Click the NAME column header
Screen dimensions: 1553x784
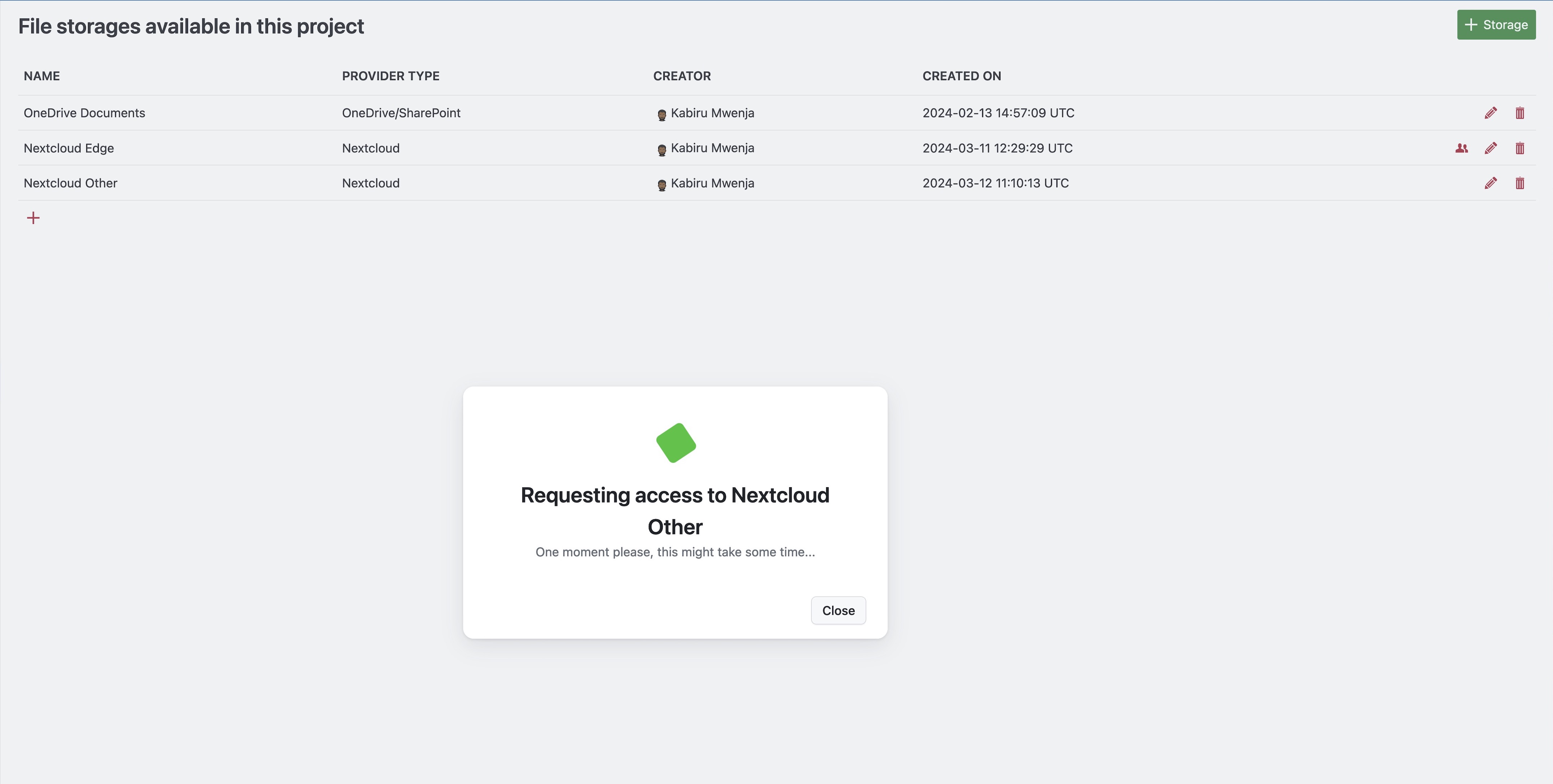click(41, 76)
